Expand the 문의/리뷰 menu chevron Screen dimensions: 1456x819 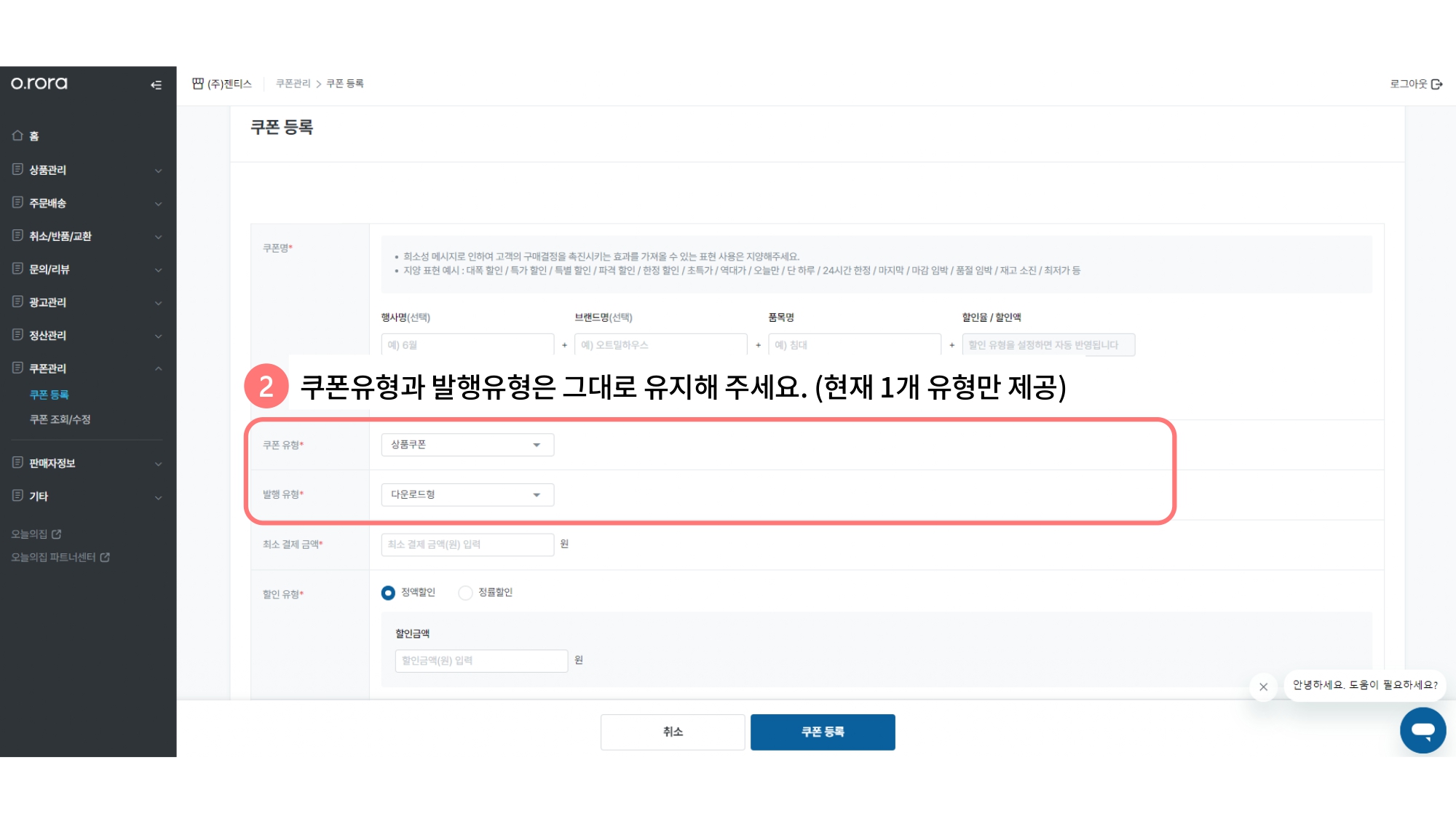tap(158, 270)
